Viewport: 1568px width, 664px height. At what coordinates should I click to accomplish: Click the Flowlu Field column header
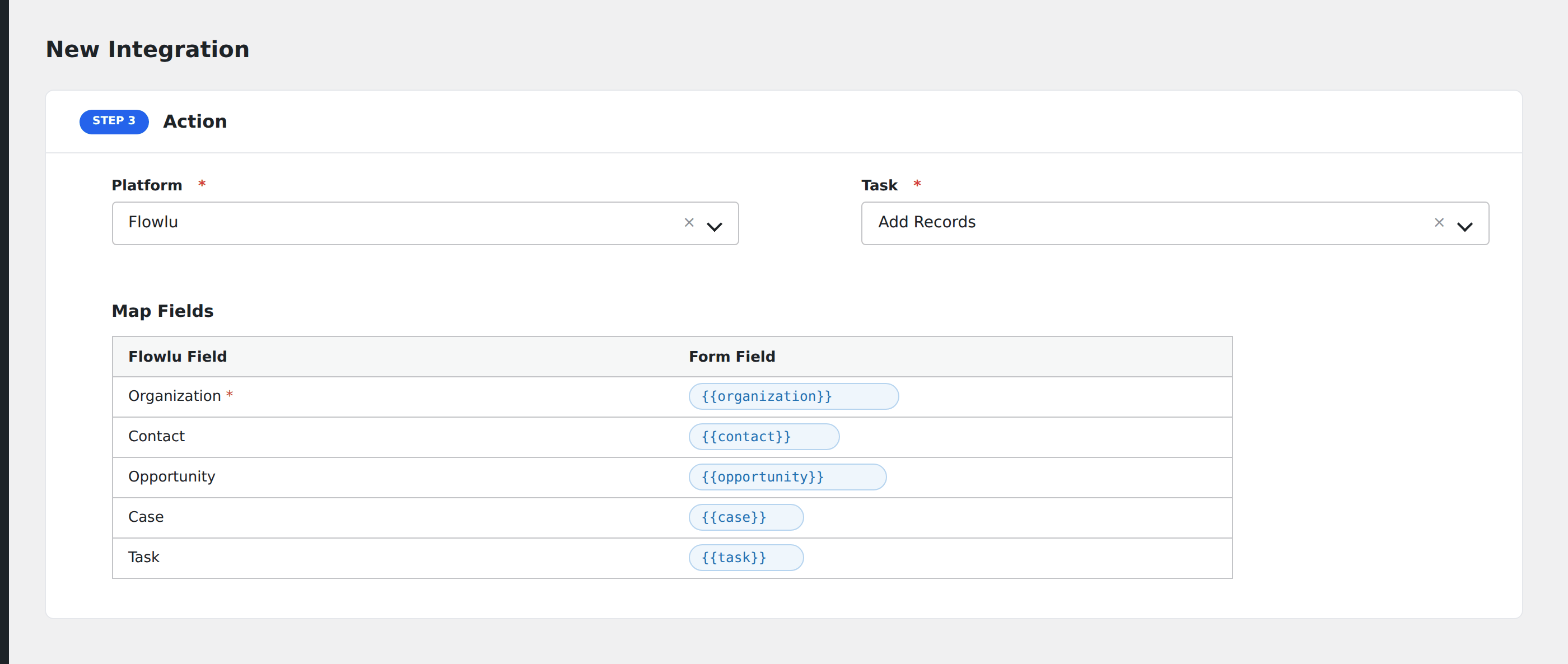click(177, 357)
